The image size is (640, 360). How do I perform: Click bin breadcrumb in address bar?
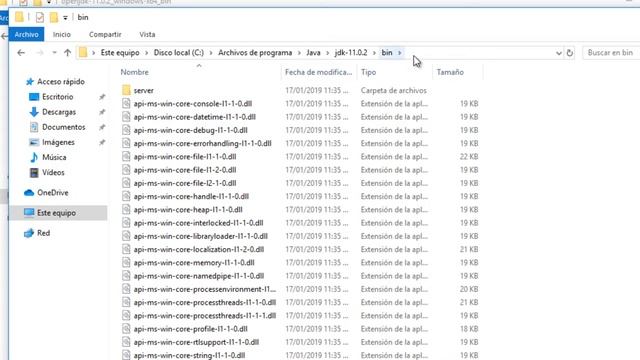click(387, 53)
